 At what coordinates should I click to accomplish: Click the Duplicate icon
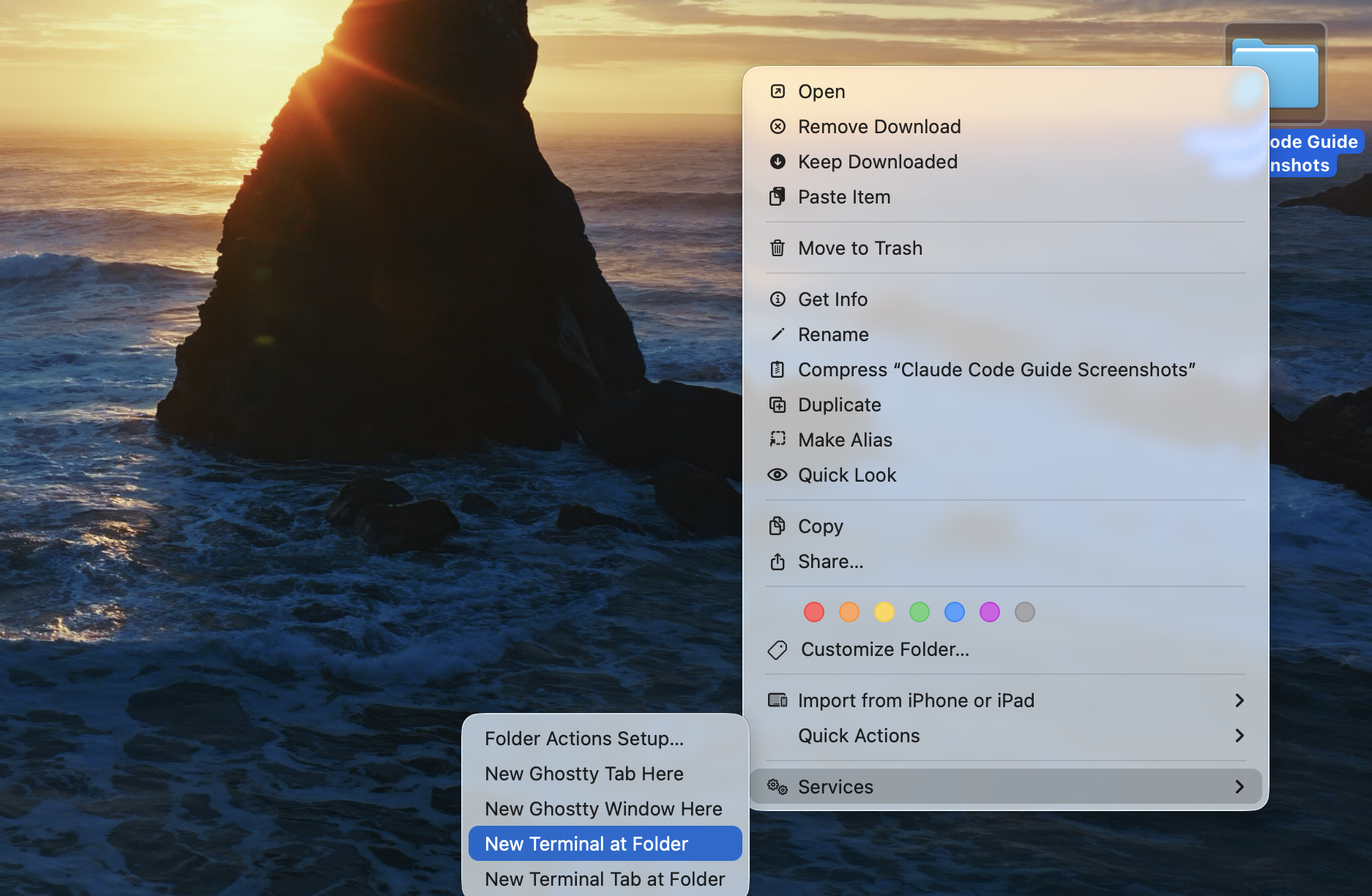click(x=778, y=405)
